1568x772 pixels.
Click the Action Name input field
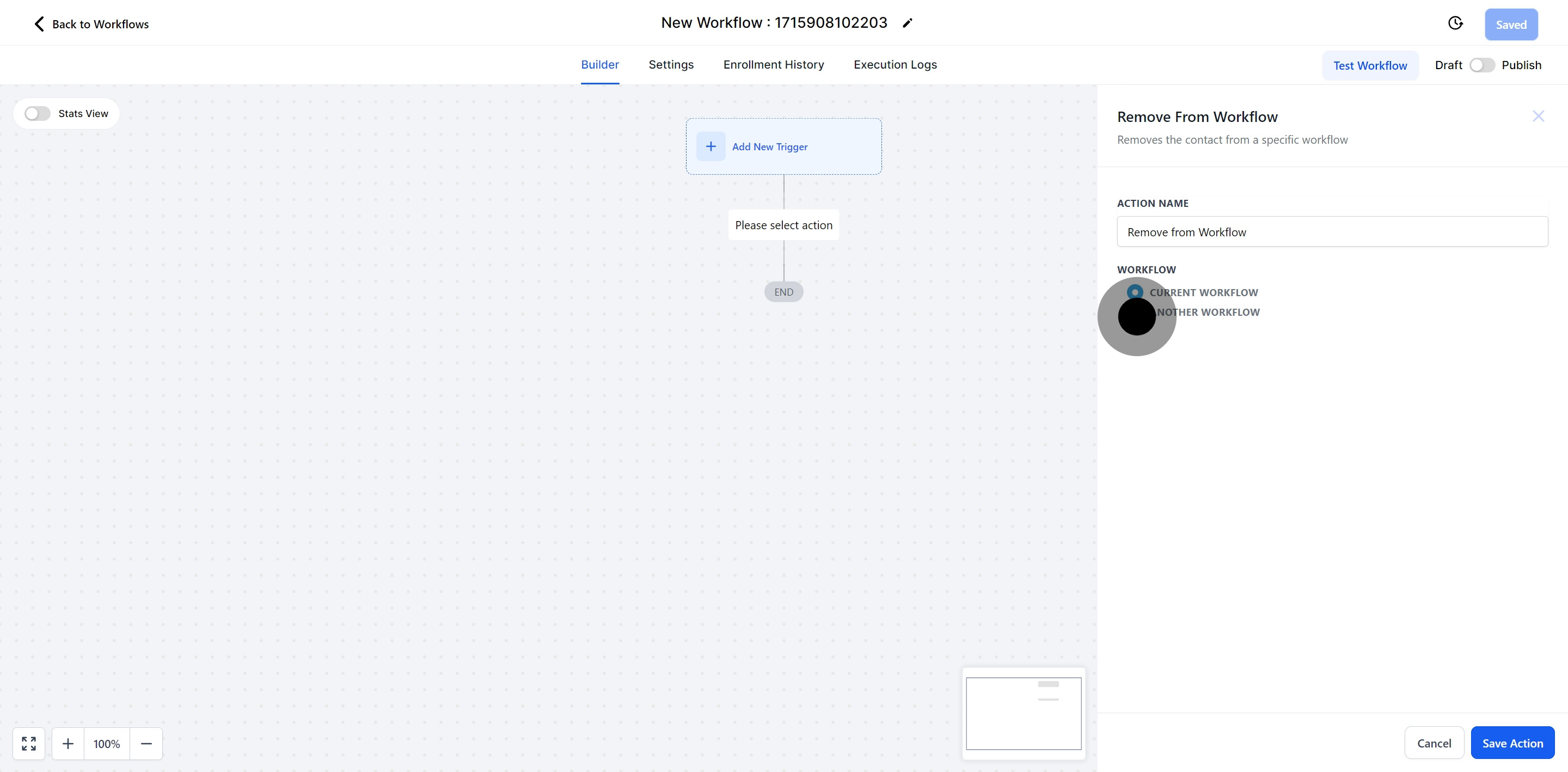click(1332, 232)
